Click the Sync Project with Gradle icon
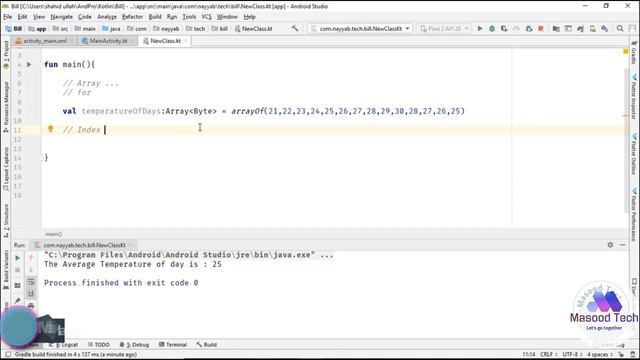The height and width of the screenshot is (360, 640). pyautogui.click(x=580, y=29)
